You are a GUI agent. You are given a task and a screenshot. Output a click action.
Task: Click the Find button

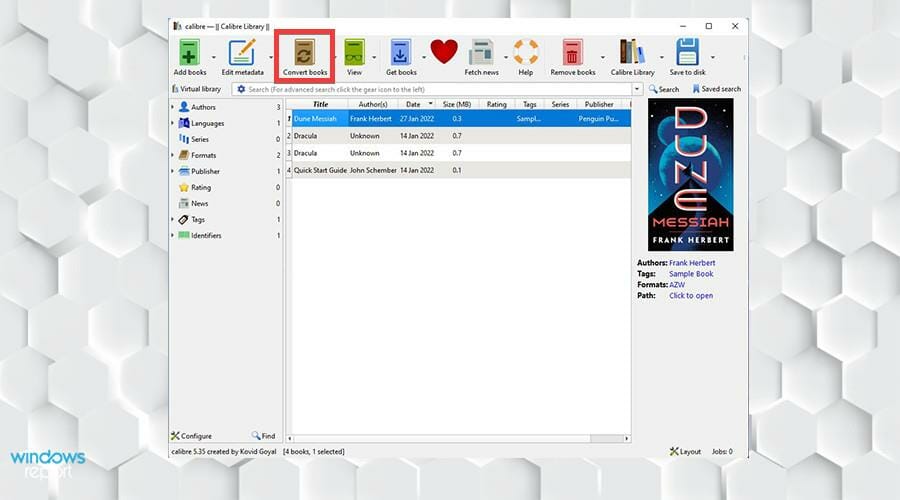point(263,436)
